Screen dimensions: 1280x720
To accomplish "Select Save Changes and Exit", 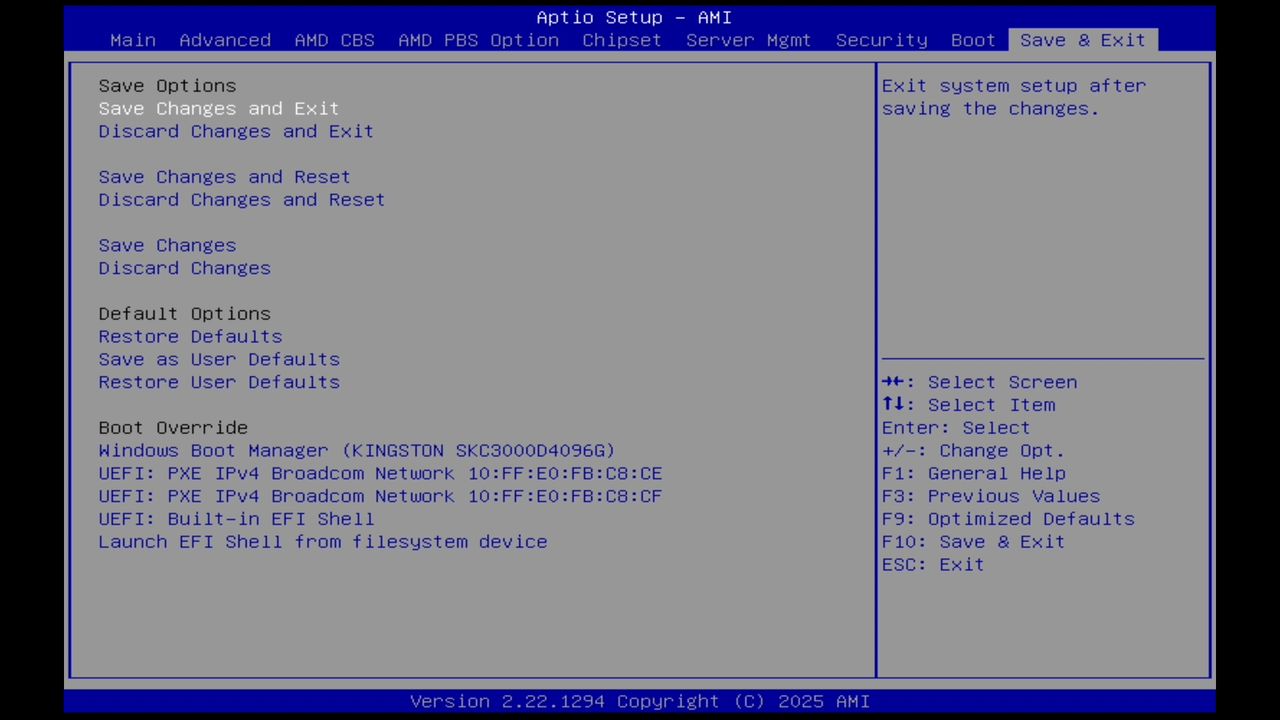I will (x=218, y=108).
